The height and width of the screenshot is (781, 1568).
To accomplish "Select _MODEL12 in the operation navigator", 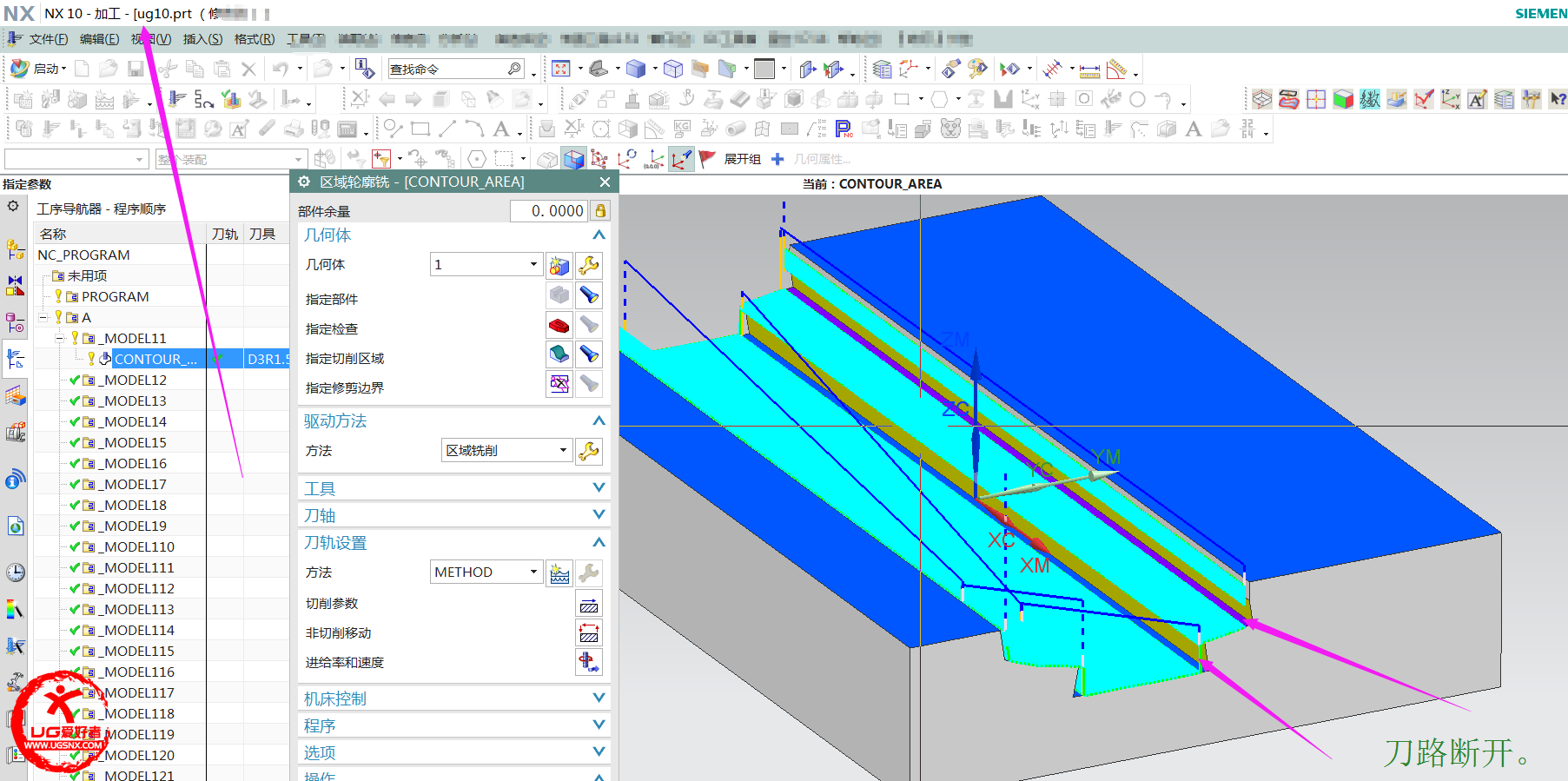I will pos(135,380).
